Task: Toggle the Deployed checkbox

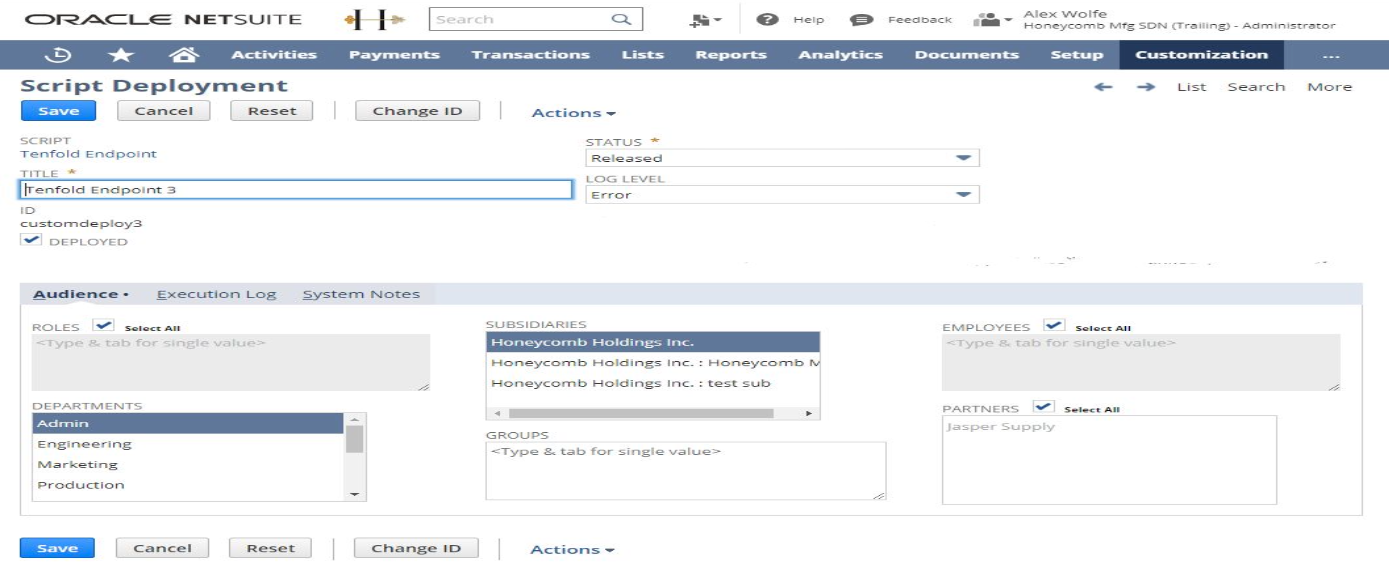Action: tap(32, 241)
